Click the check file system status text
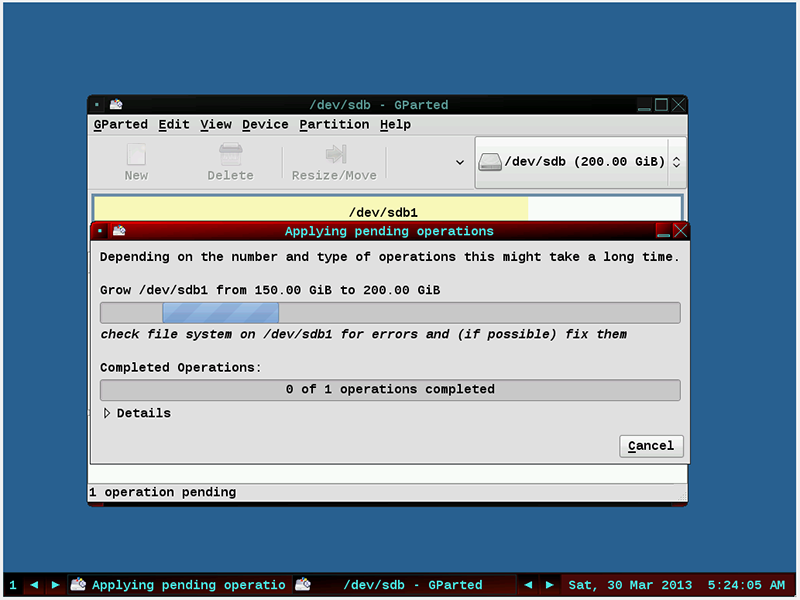 pyautogui.click(x=363, y=334)
